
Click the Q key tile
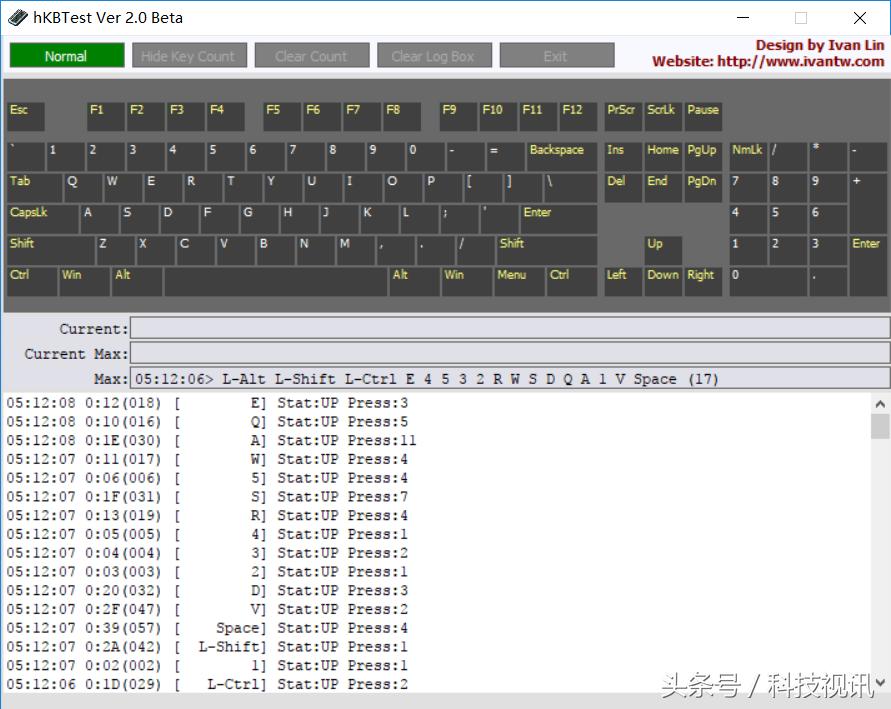pyautogui.click(x=83, y=188)
